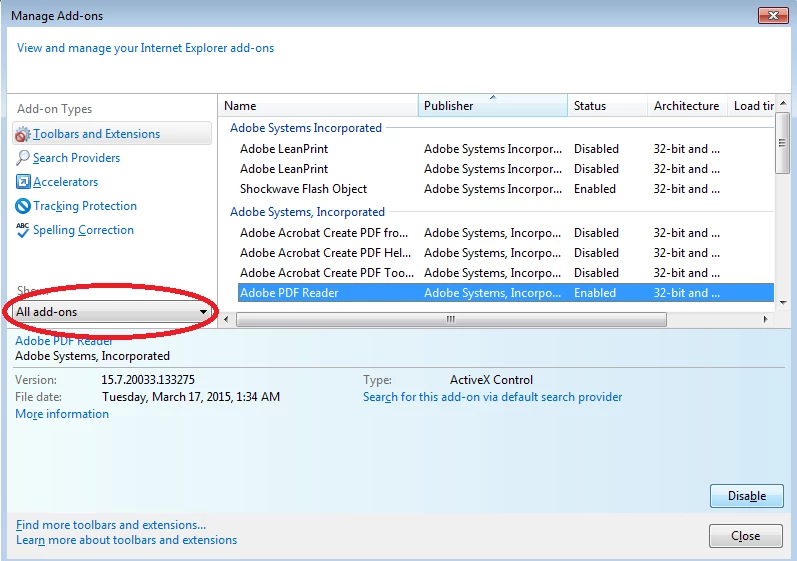Select the second Adobe LeanPrint row

point(506,169)
